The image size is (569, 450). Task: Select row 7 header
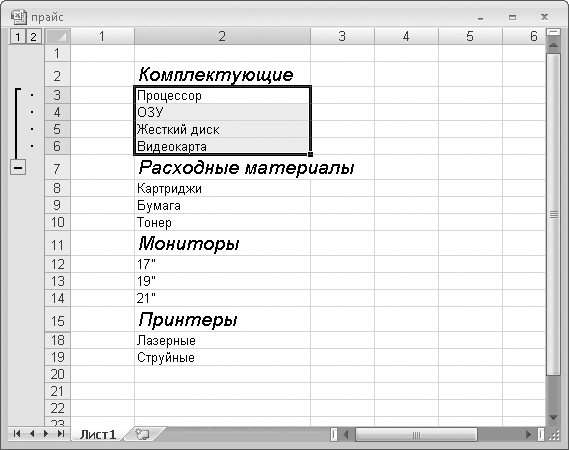point(57,168)
